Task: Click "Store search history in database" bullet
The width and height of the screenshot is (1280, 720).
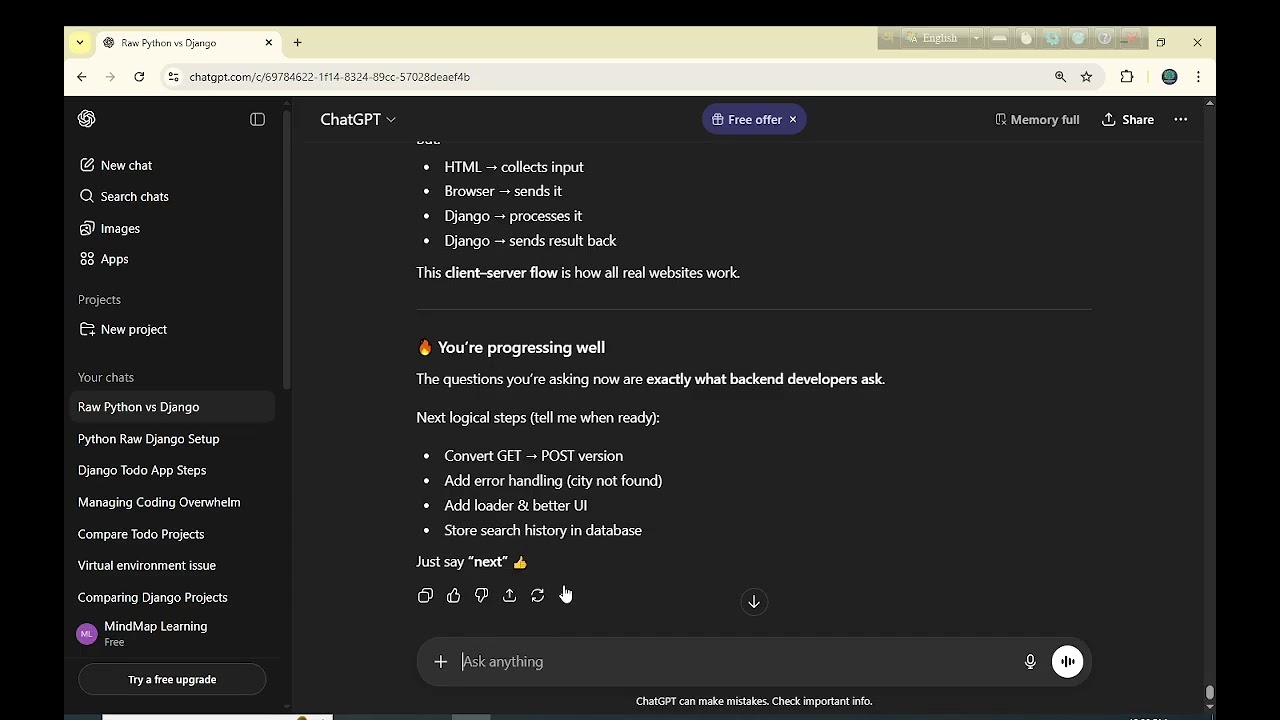Action: tap(543, 531)
